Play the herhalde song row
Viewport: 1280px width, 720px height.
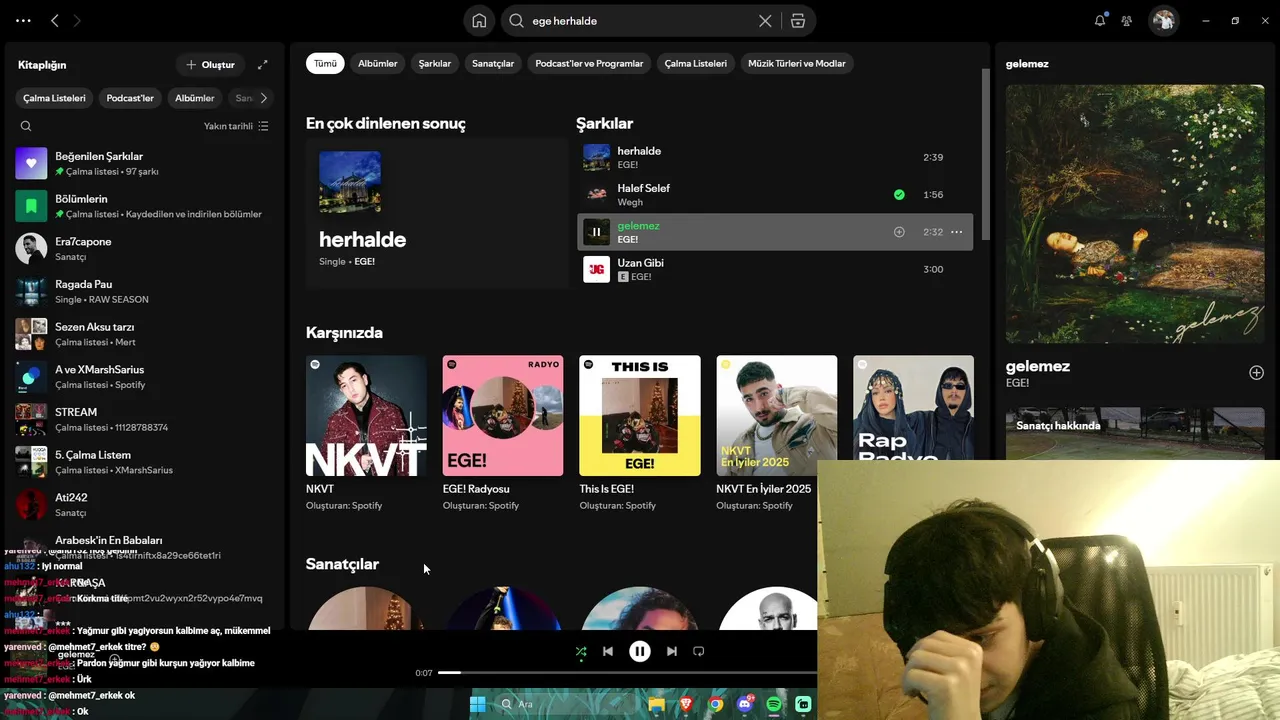pyautogui.click(x=775, y=157)
